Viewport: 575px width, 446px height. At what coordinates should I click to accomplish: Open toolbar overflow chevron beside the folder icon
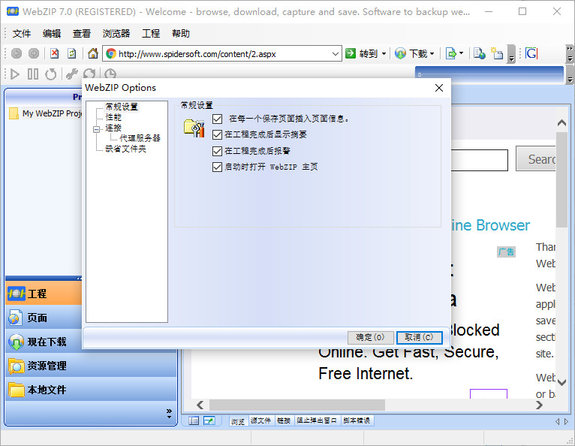click(511, 54)
